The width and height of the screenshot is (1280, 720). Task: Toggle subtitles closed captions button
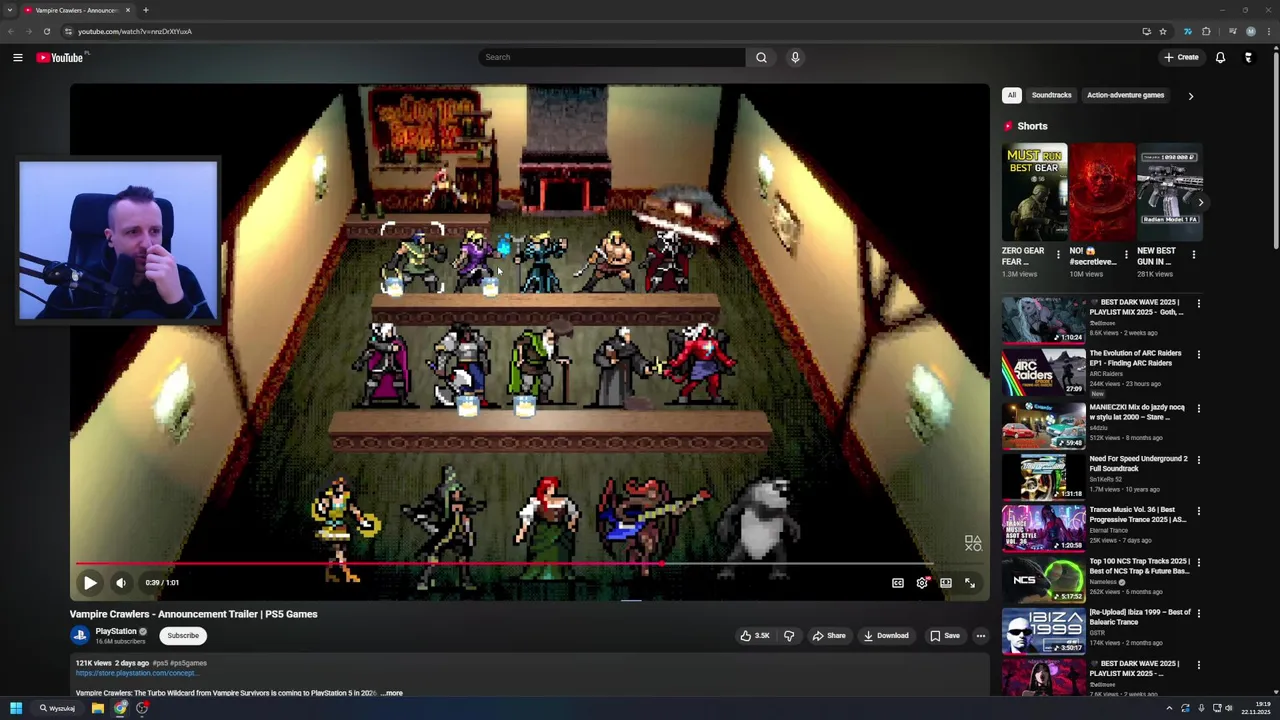click(x=898, y=583)
